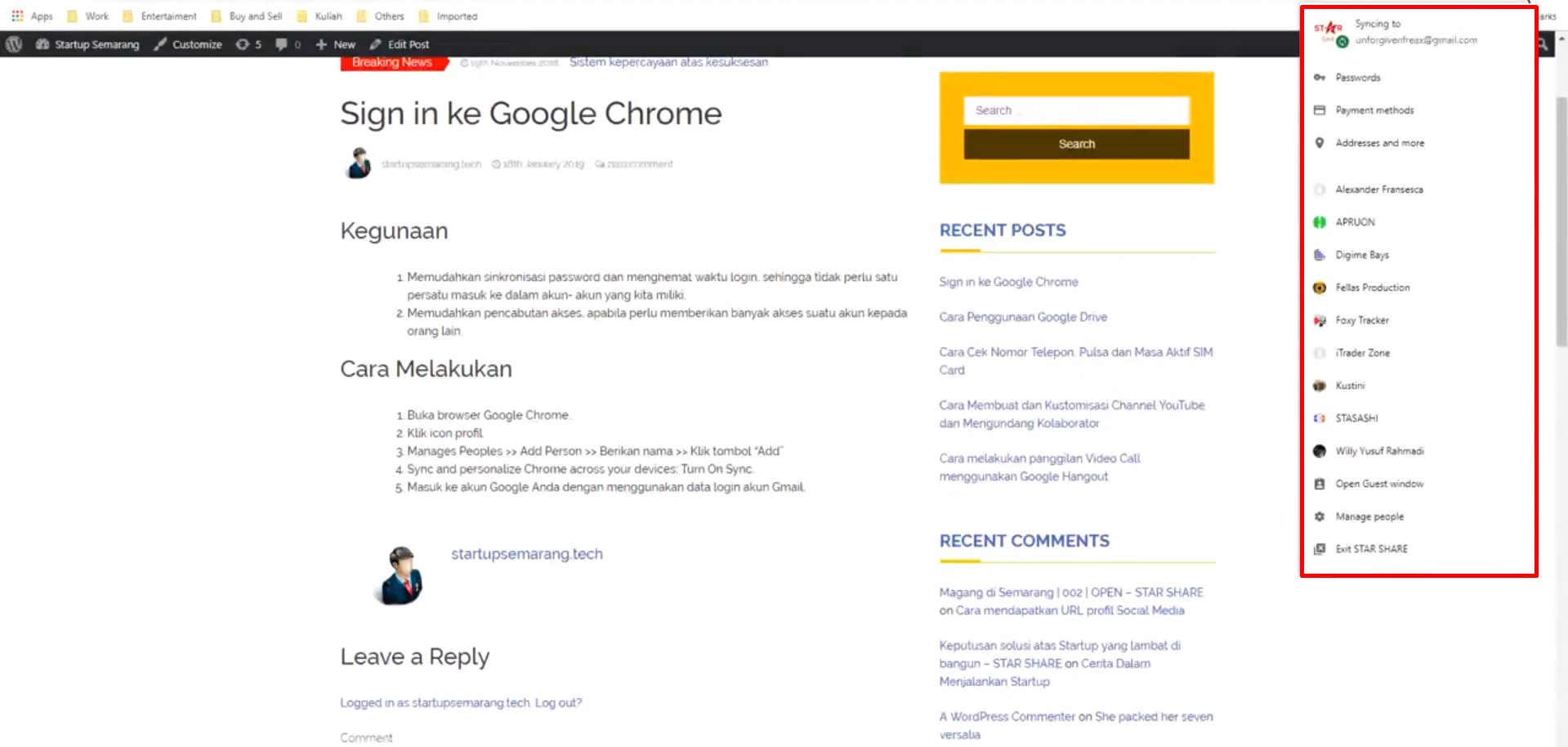The height and width of the screenshot is (747, 1568).
Task: Focus the sidebar Search input field
Action: click(x=1076, y=110)
